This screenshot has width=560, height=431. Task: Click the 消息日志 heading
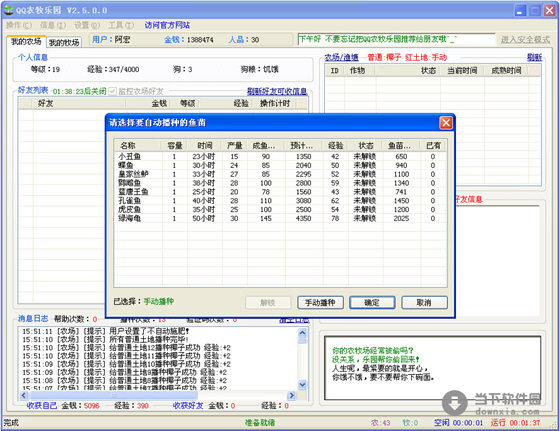tap(33, 319)
